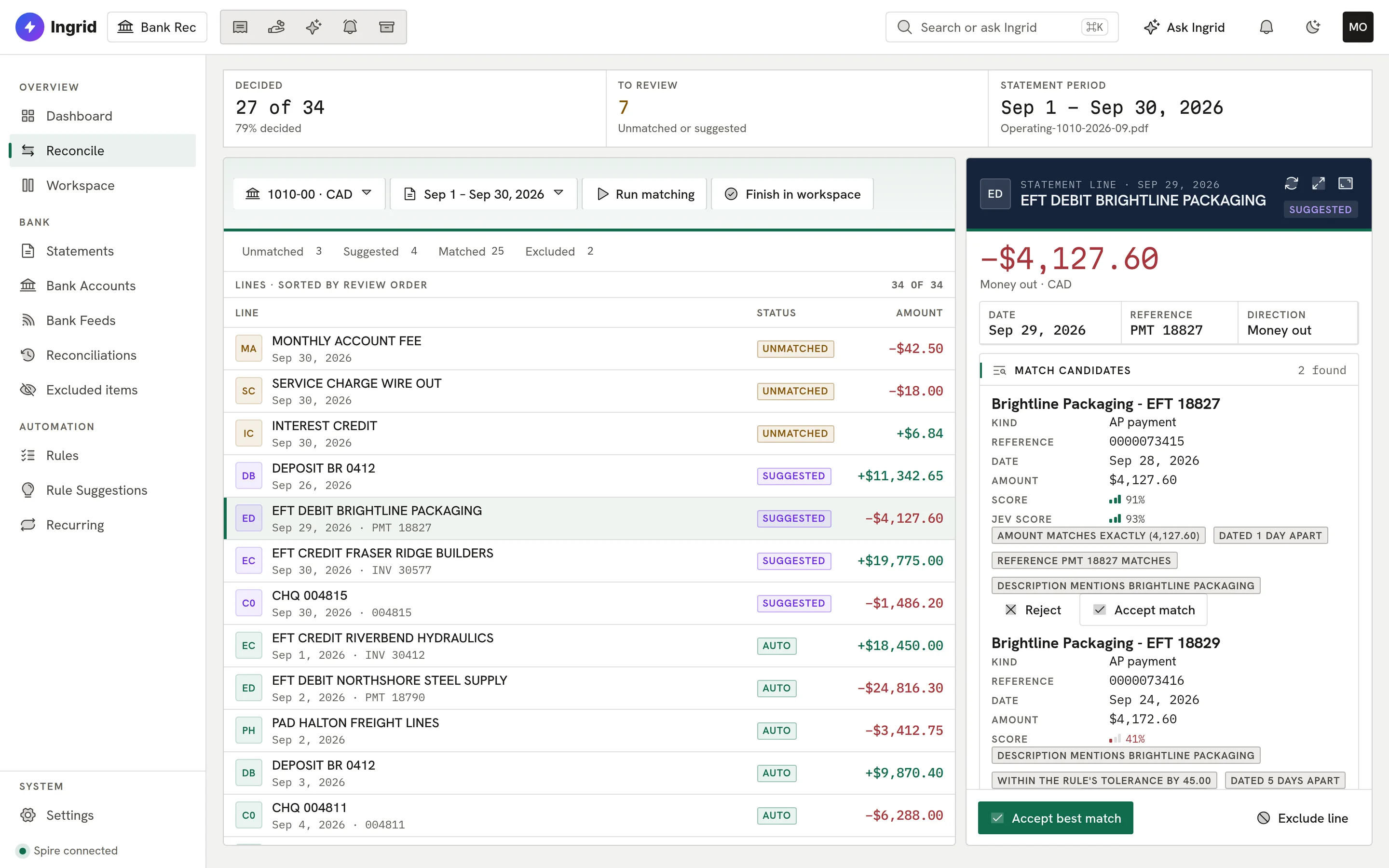The image size is (1389, 868).
Task: Switch to the Excluded tab
Action: (559, 251)
